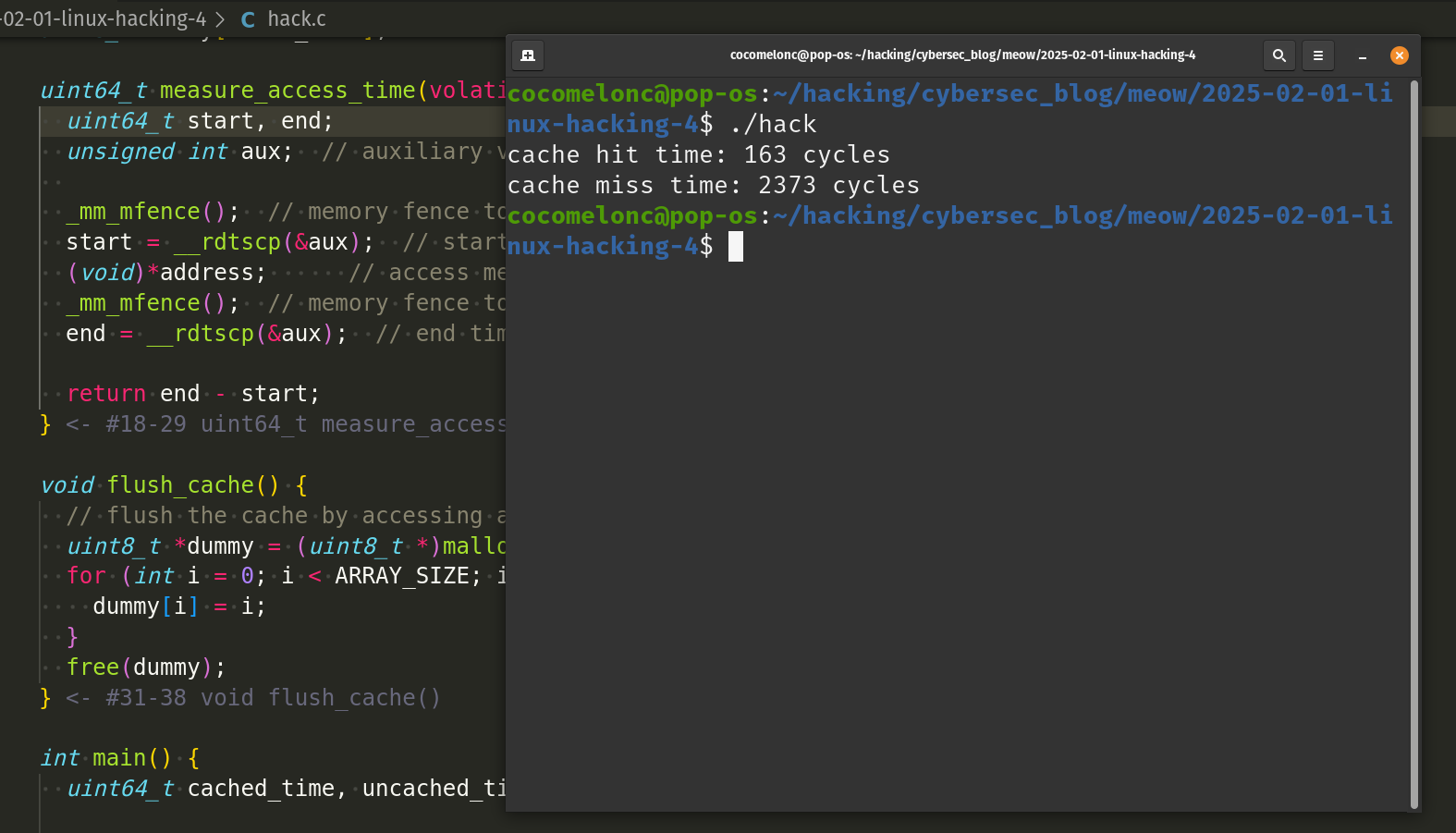
Task: Click the new tab icon in terminal header
Action: click(528, 55)
